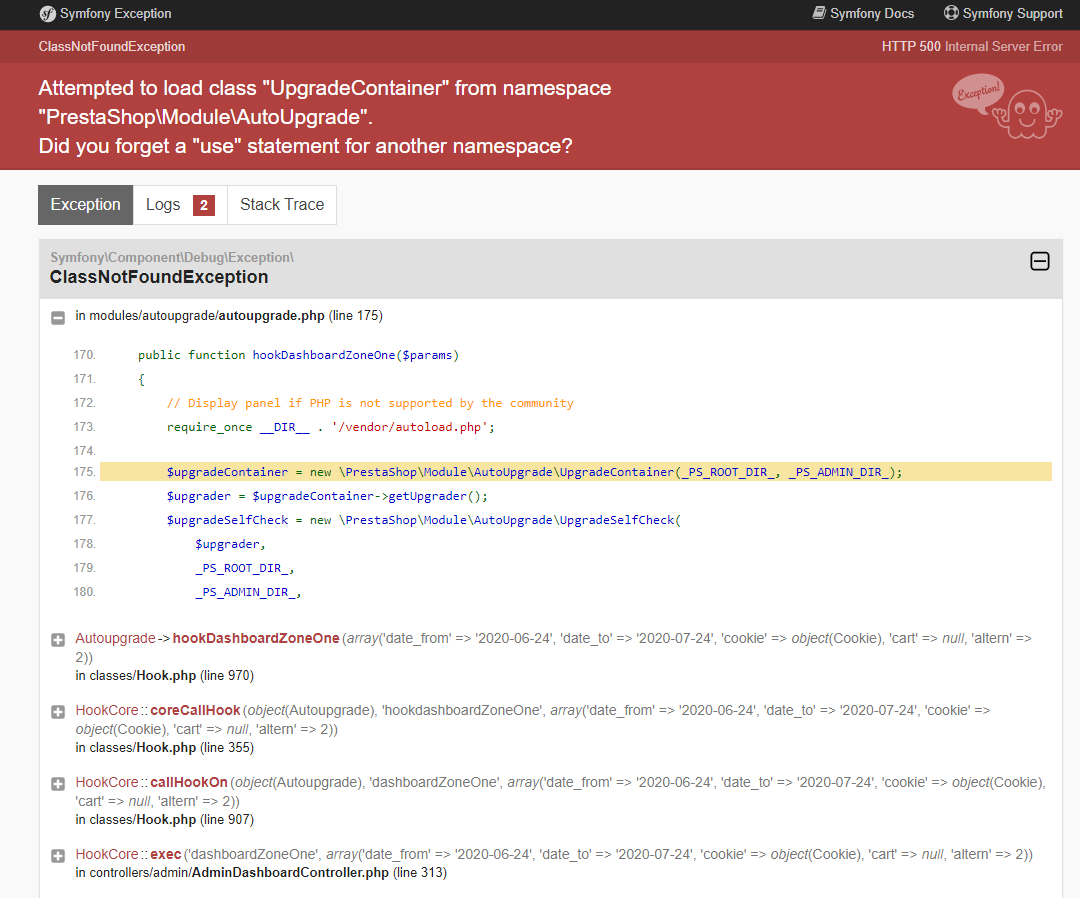Viewport: 1080px width, 898px height.
Task: Click the Autoupgrade class name in trace
Action: (116, 638)
